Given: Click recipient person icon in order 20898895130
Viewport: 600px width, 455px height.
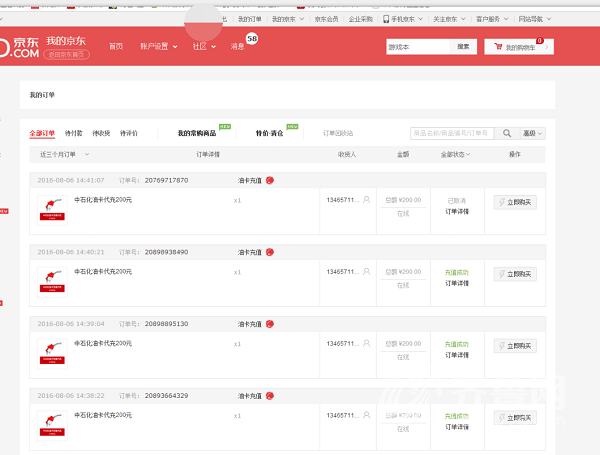Looking at the screenshot, I should 366,344.
